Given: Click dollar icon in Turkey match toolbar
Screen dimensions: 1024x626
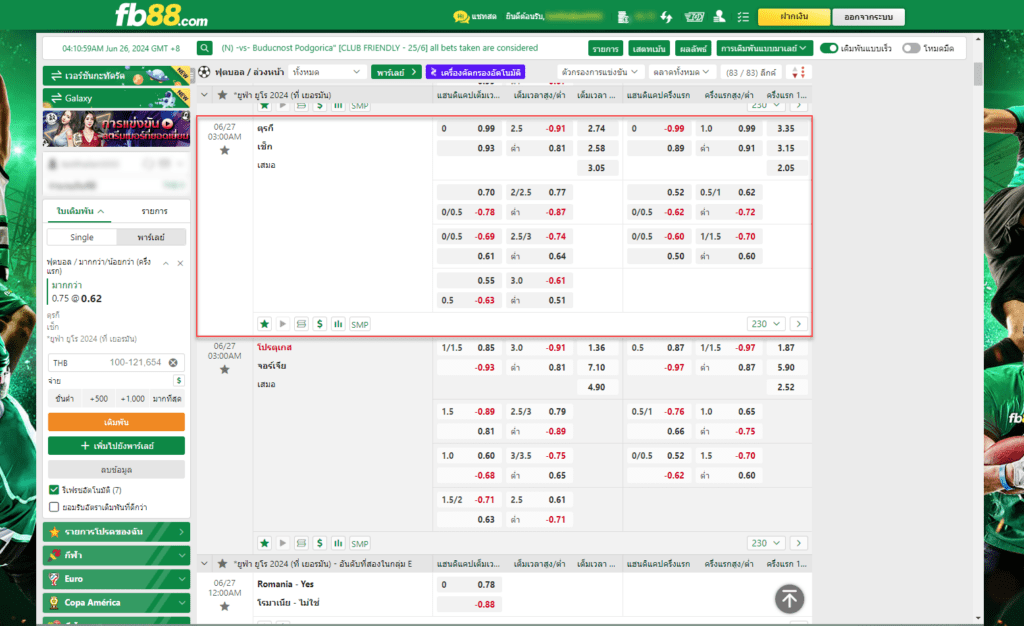Looking at the screenshot, I should pos(319,324).
